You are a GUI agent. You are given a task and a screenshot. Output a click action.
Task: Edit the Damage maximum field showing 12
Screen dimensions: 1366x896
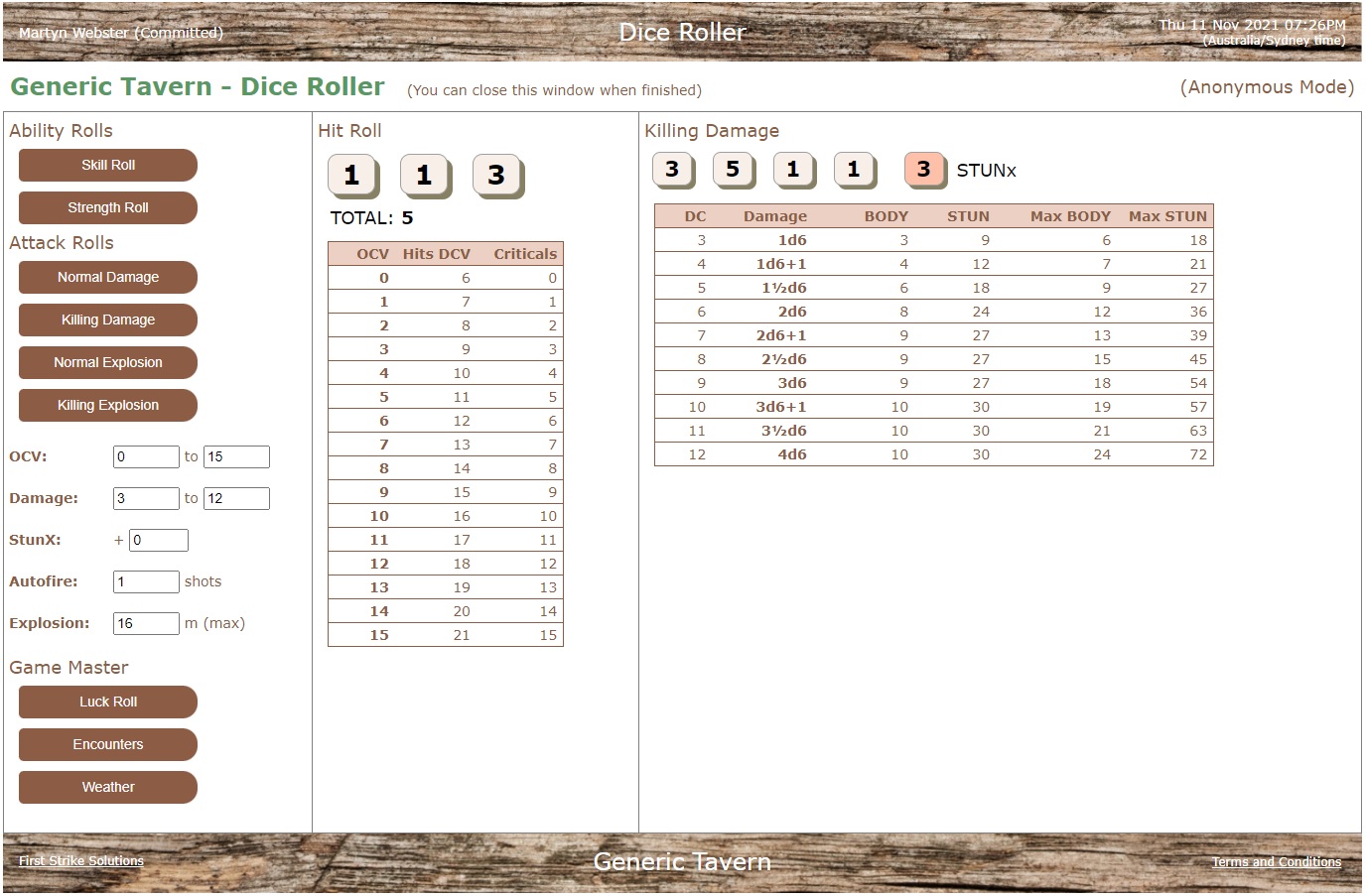pyautogui.click(x=236, y=499)
